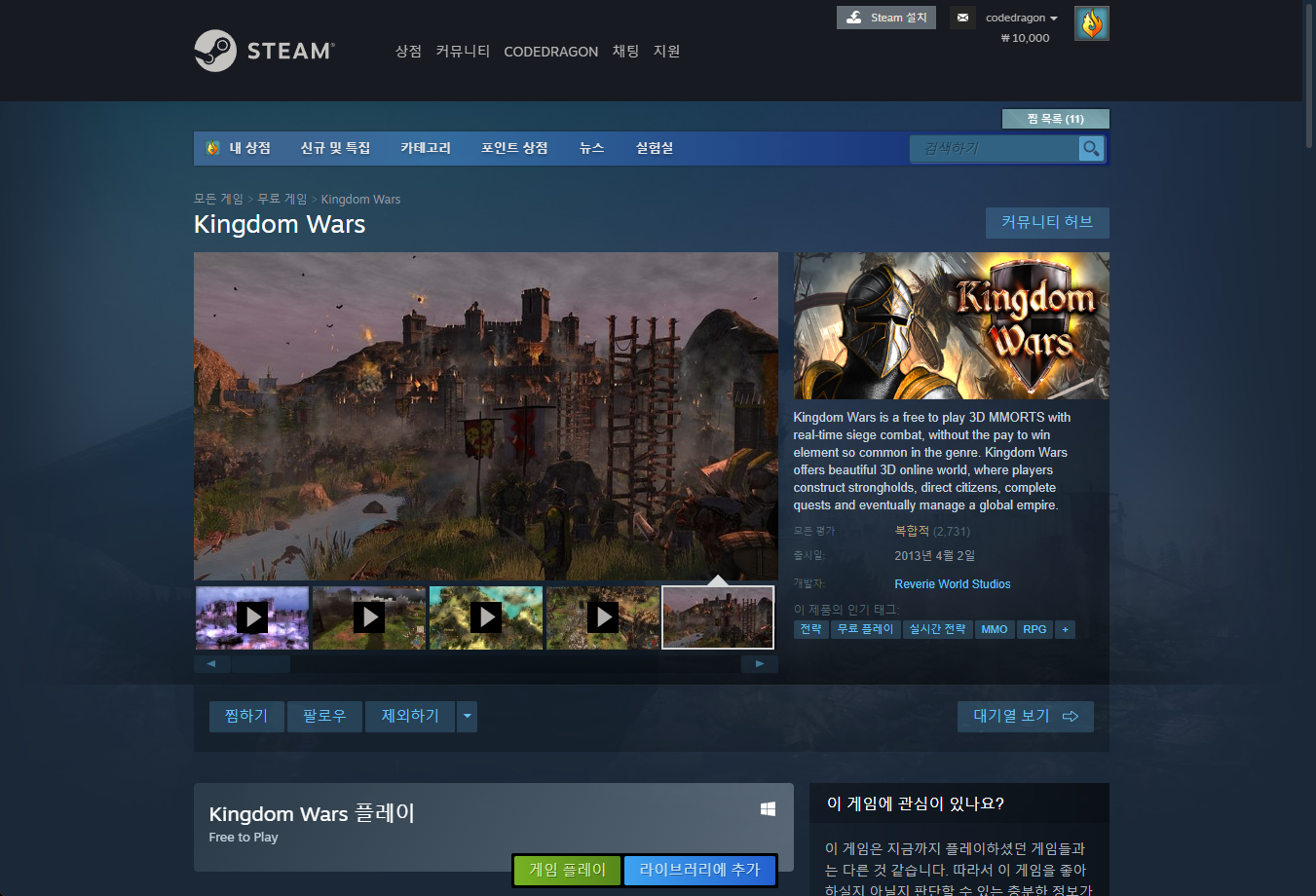
Task: Play the first purple video thumbnail
Action: [252, 617]
